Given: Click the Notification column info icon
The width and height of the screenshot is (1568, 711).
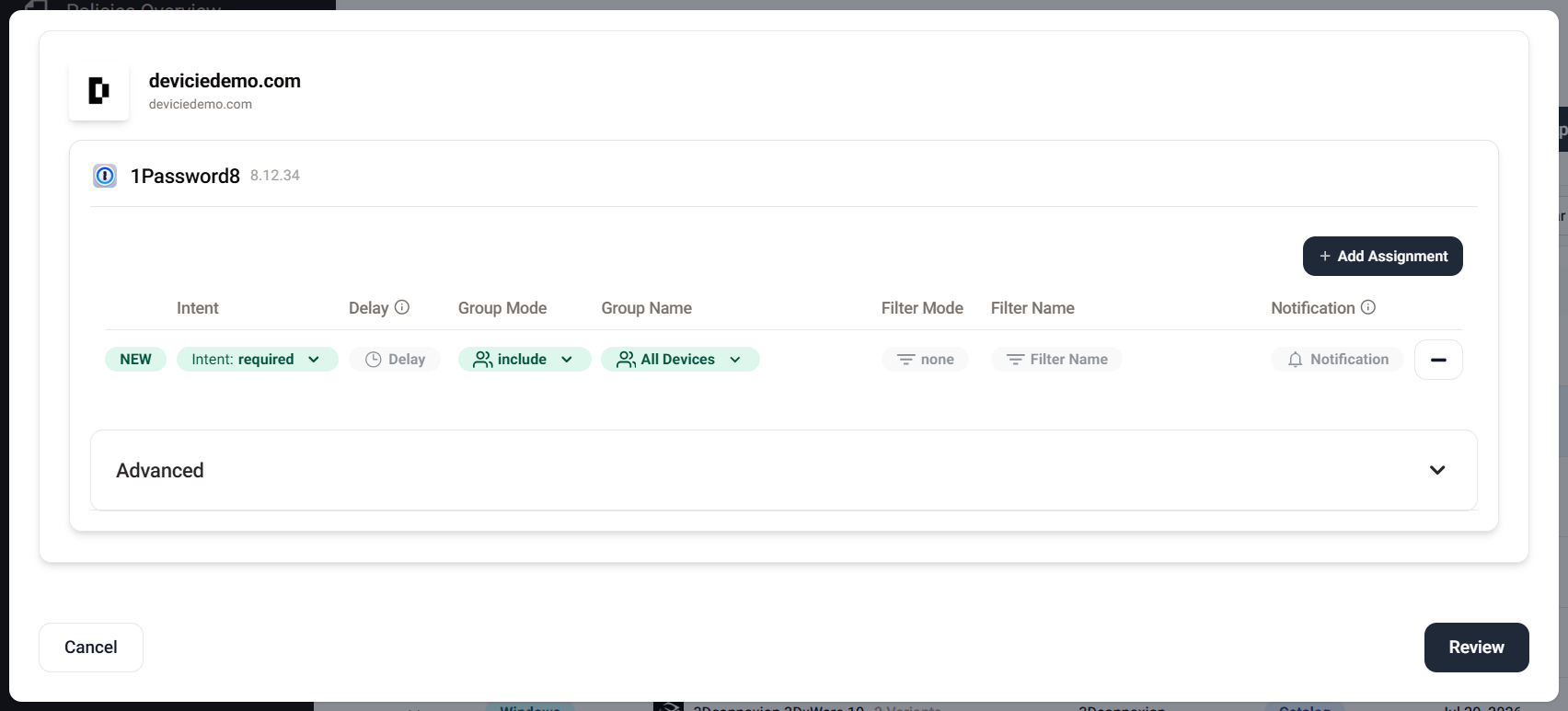Looking at the screenshot, I should pyautogui.click(x=1368, y=307).
